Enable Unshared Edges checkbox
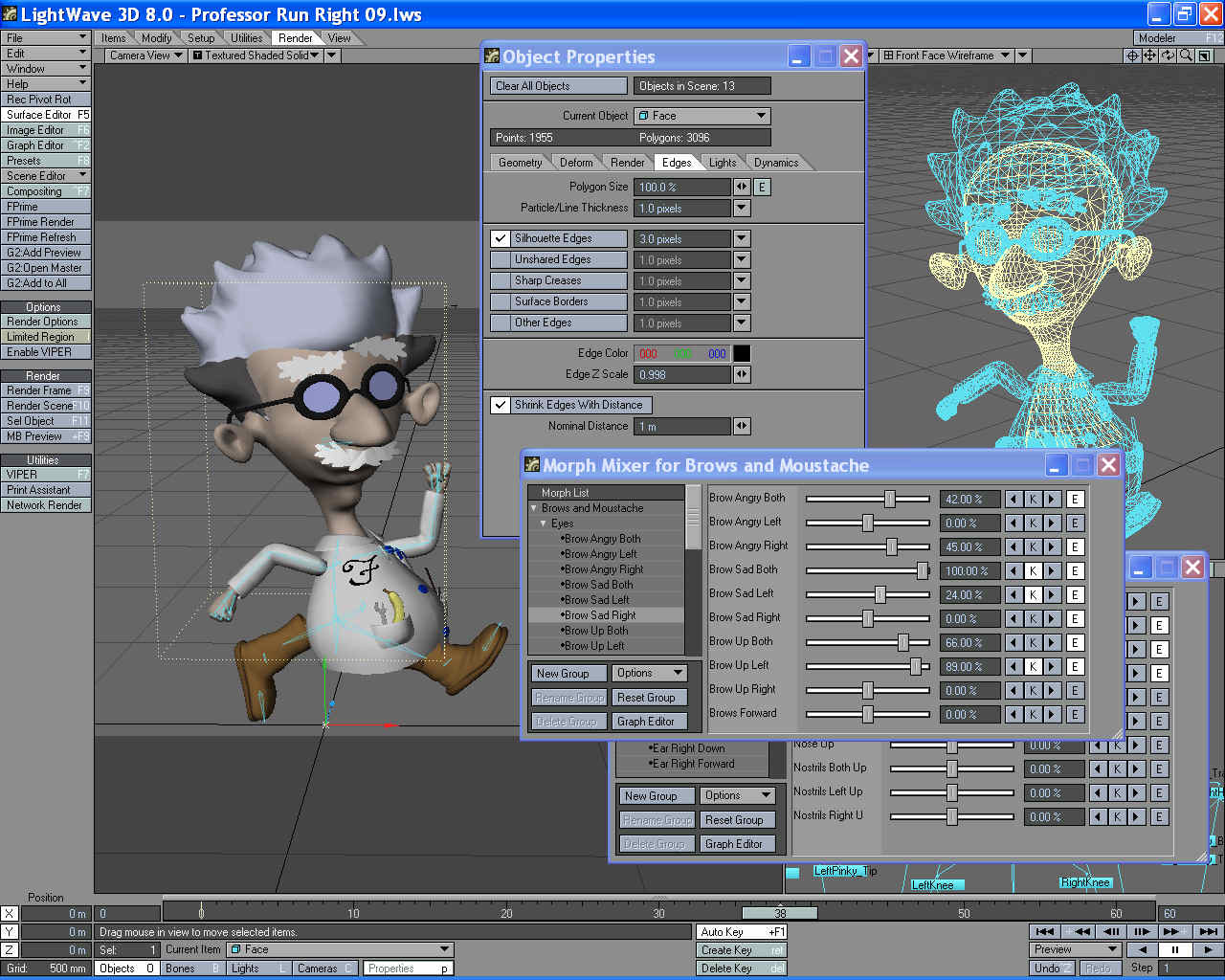The width and height of the screenshot is (1225, 980). [500, 260]
